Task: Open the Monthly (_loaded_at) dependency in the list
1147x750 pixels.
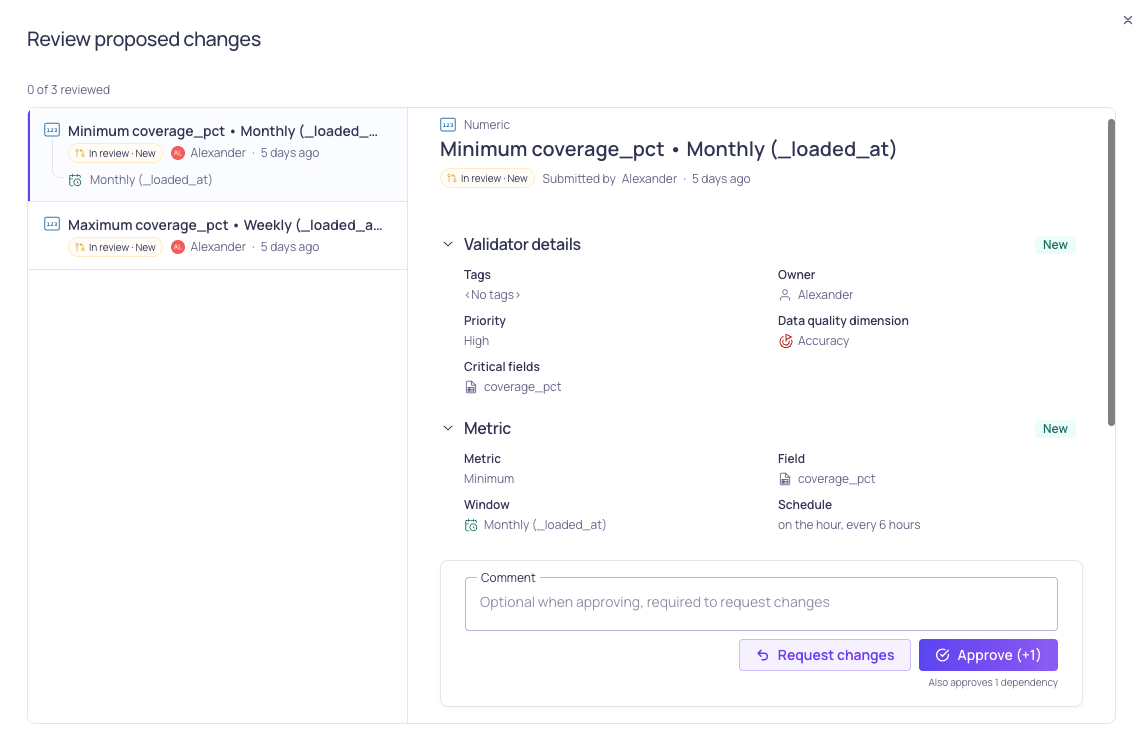Action: 151,180
